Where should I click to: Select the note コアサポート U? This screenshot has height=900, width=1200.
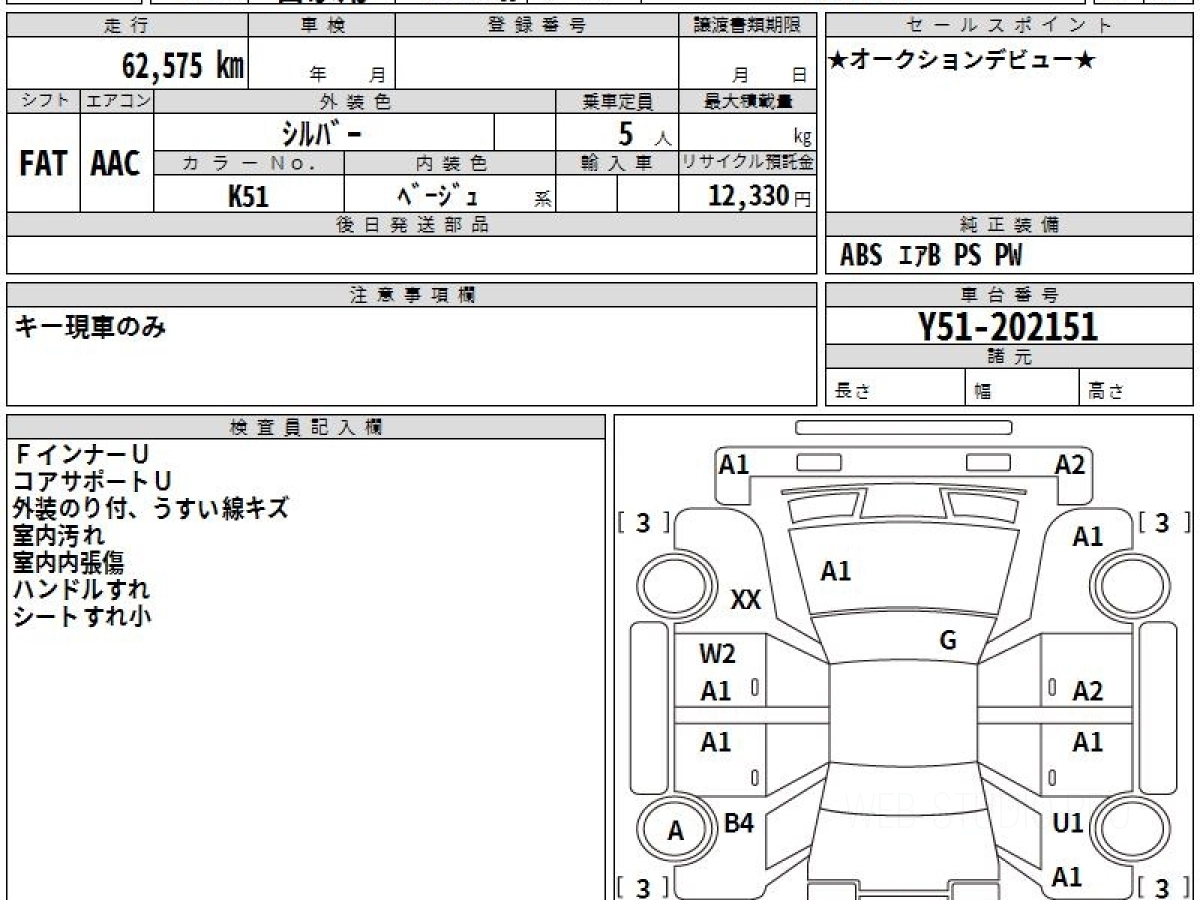coord(91,482)
